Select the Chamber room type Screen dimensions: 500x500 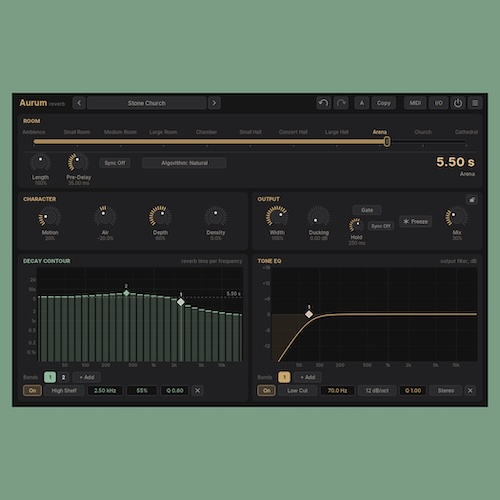[206, 132]
